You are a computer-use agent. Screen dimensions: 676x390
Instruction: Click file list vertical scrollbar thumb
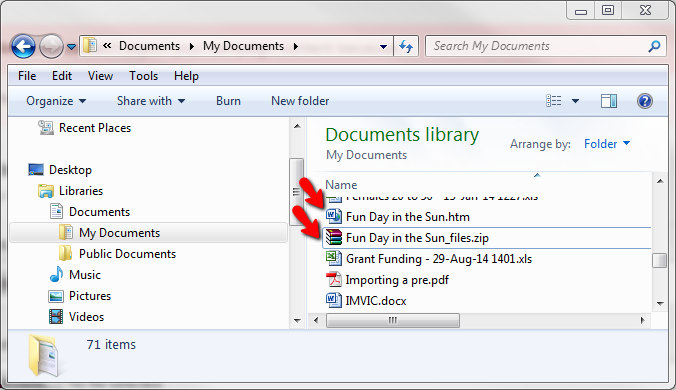660,260
